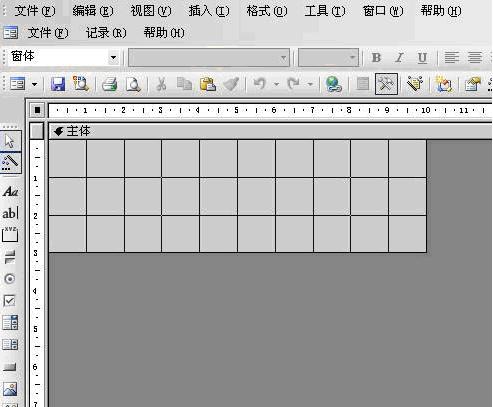Screen dimensions: 493x407
Task: Expand the 窗体 object dropdown list
Action: point(113,57)
